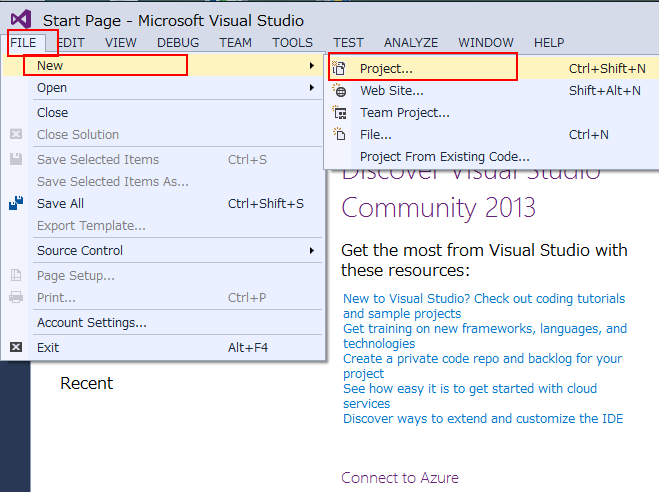Open the get started with cloud services link
Image resolution: width=659 pixels, height=492 pixels.
click(470, 396)
